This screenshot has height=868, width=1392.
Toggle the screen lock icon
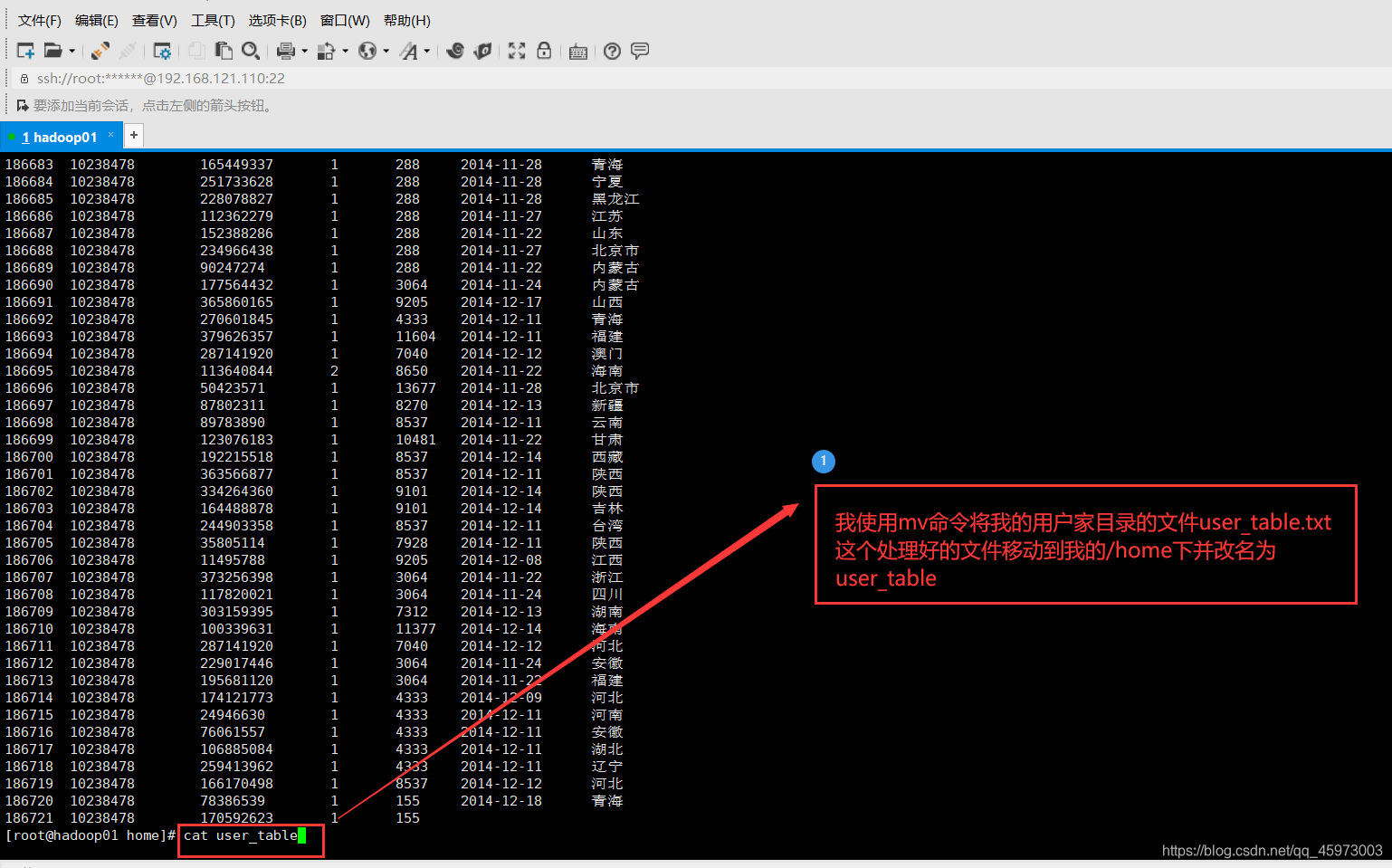tap(544, 51)
